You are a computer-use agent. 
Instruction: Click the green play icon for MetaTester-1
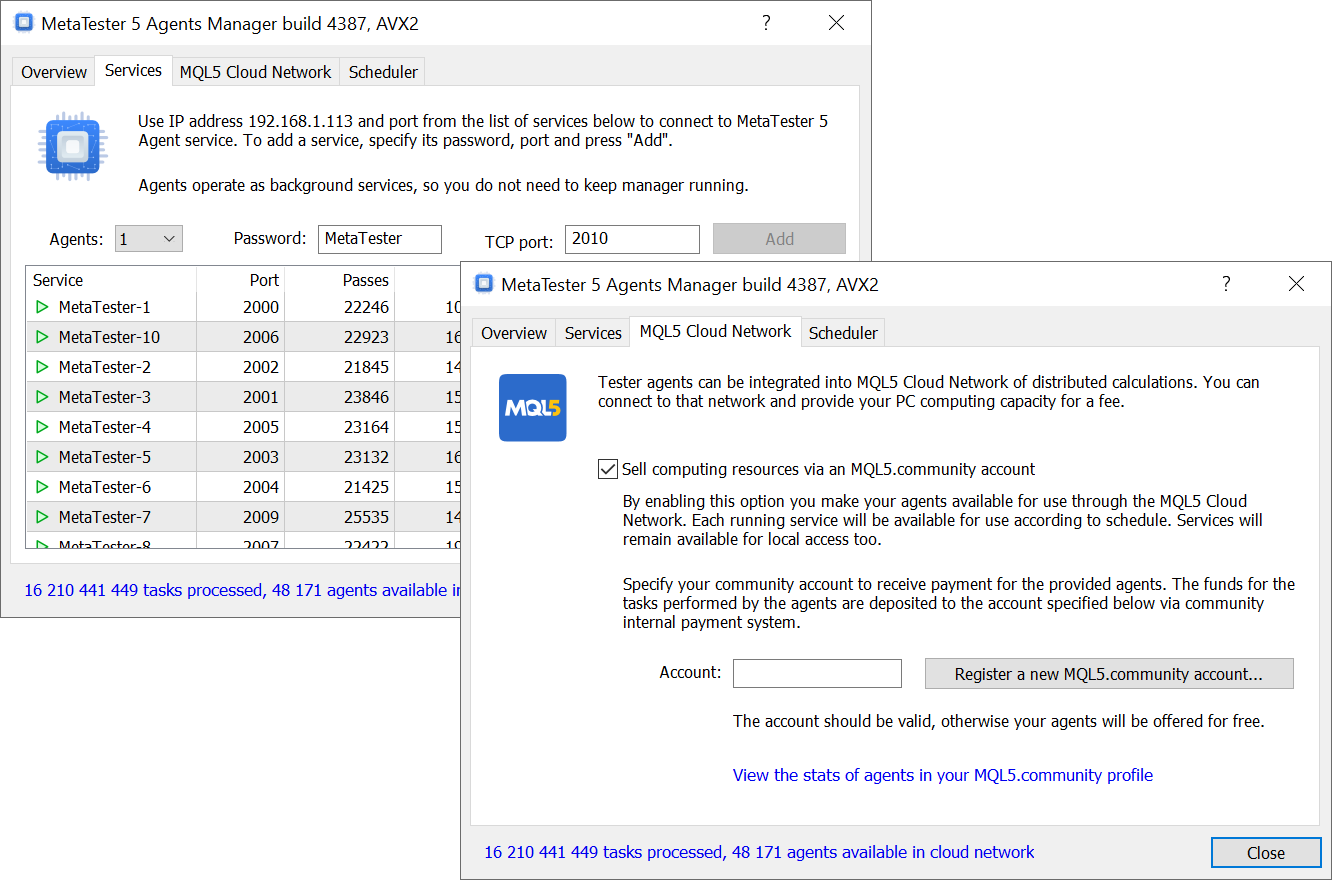click(x=42, y=307)
